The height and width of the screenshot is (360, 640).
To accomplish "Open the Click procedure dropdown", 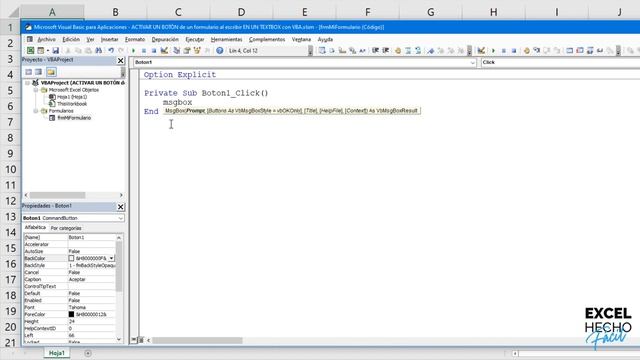I will (560, 62).
